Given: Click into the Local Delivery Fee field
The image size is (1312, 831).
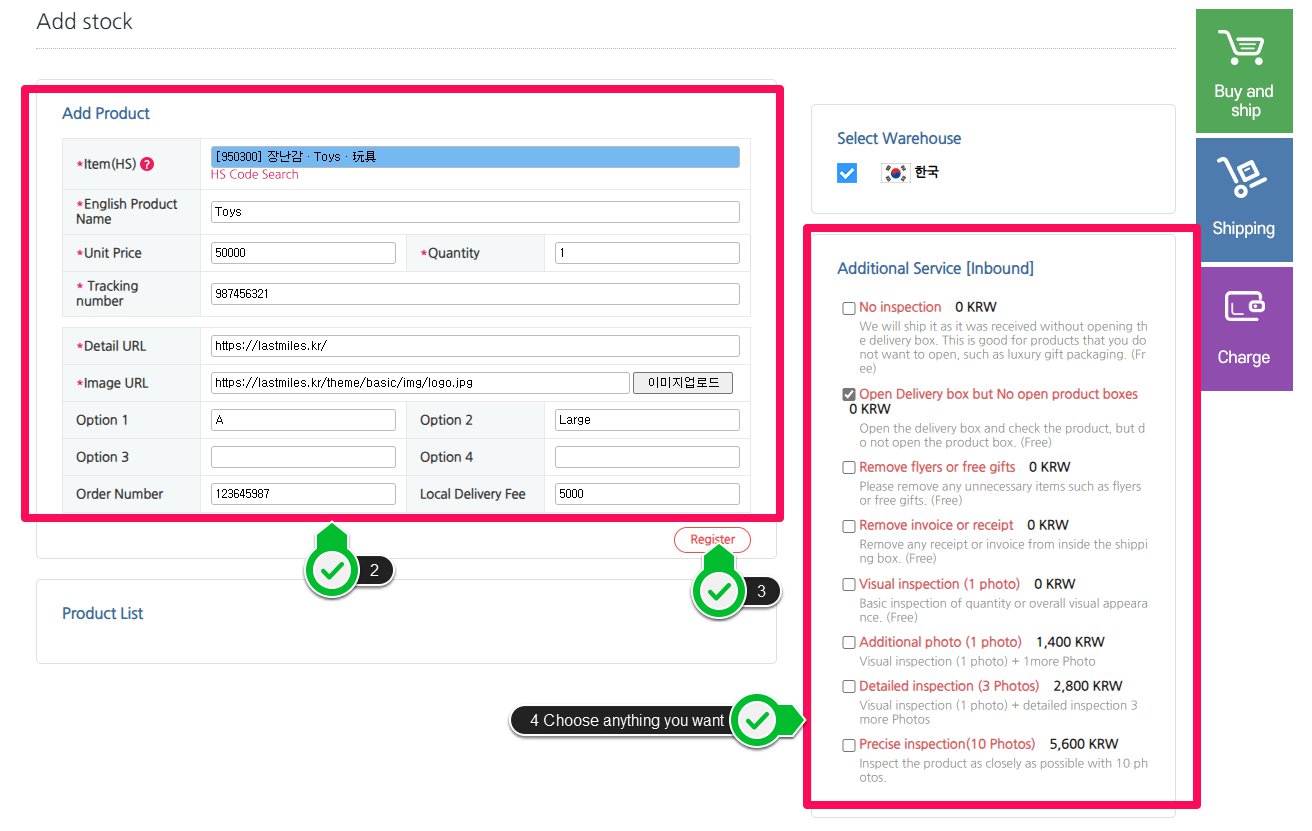Looking at the screenshot, I should (x=647, y=494).
